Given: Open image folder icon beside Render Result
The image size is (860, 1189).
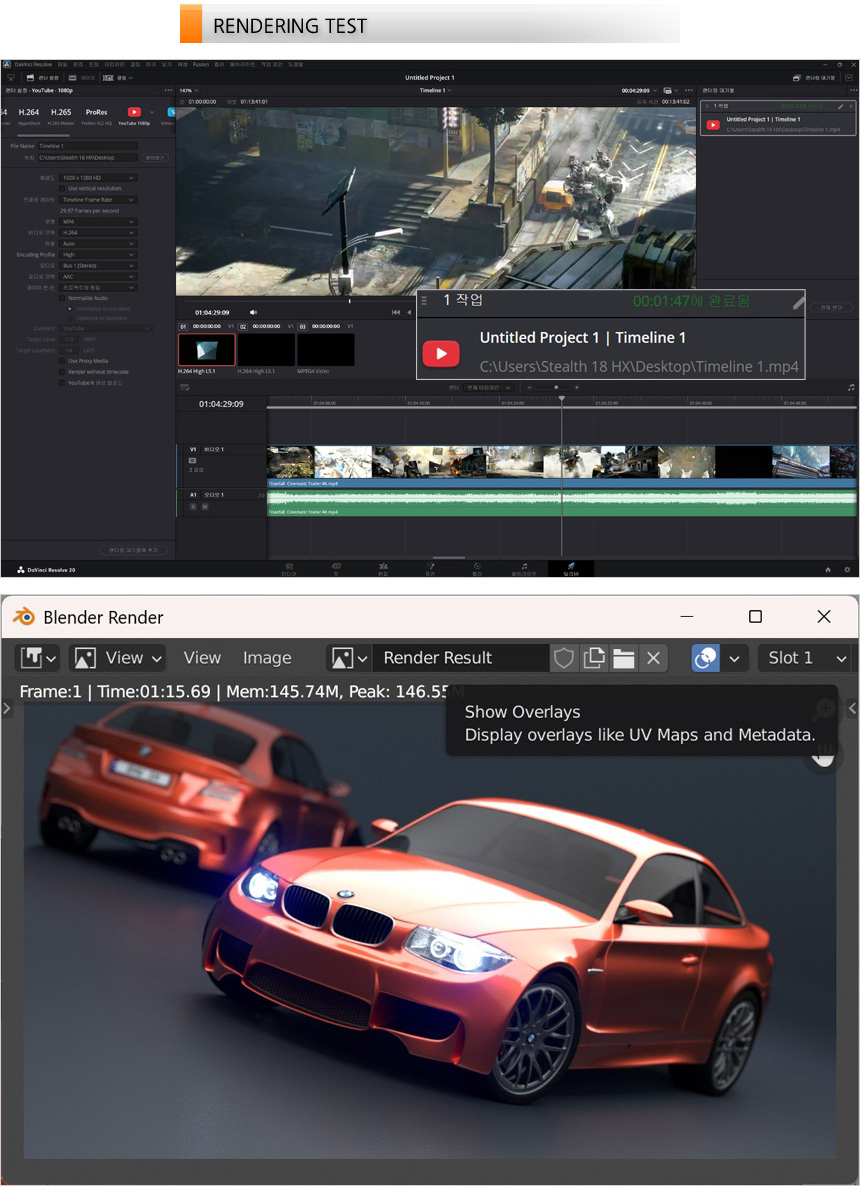Looking at the screenshot, I should 624,658.
